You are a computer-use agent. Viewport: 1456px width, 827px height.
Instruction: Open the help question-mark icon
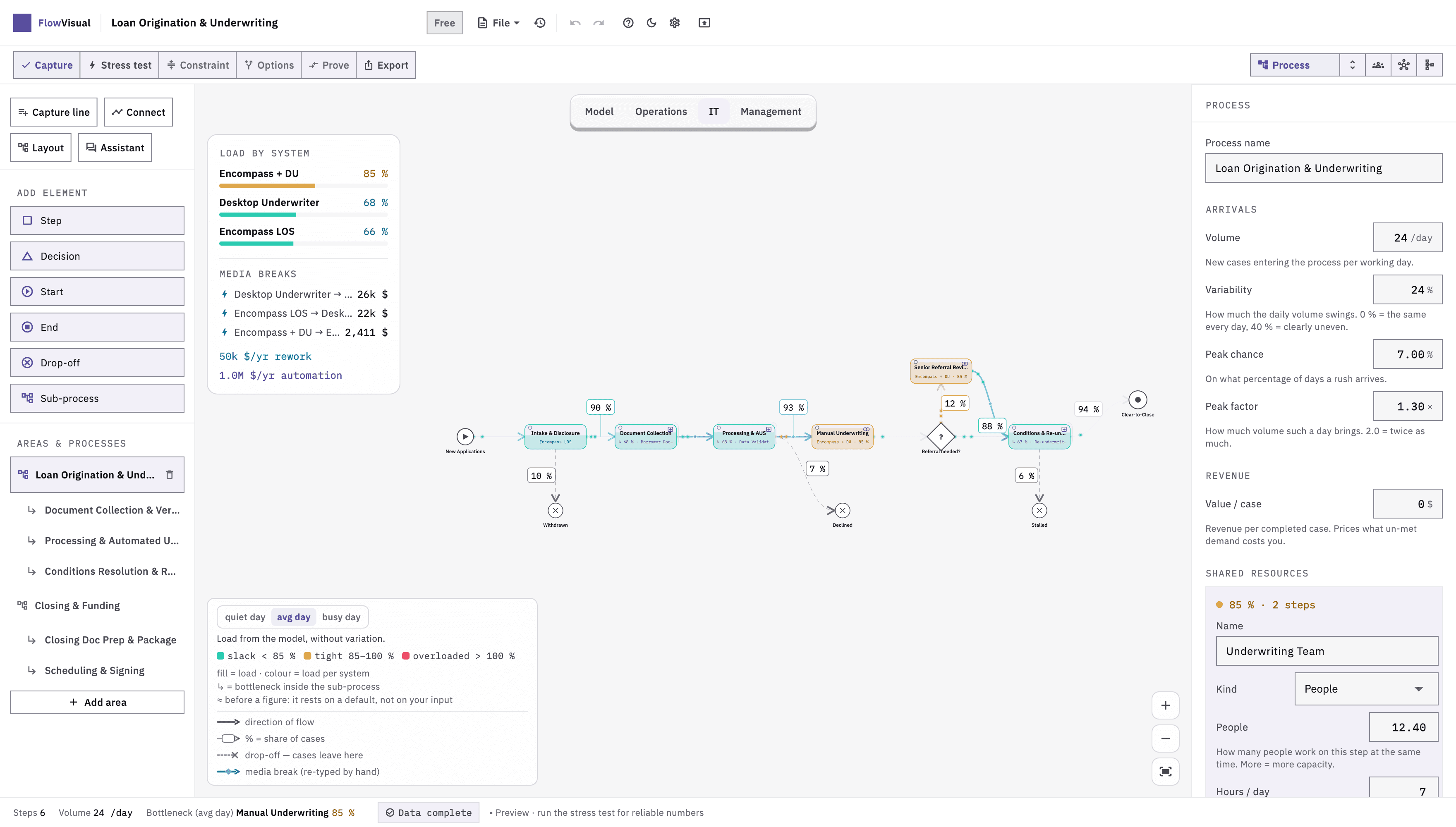628,23
